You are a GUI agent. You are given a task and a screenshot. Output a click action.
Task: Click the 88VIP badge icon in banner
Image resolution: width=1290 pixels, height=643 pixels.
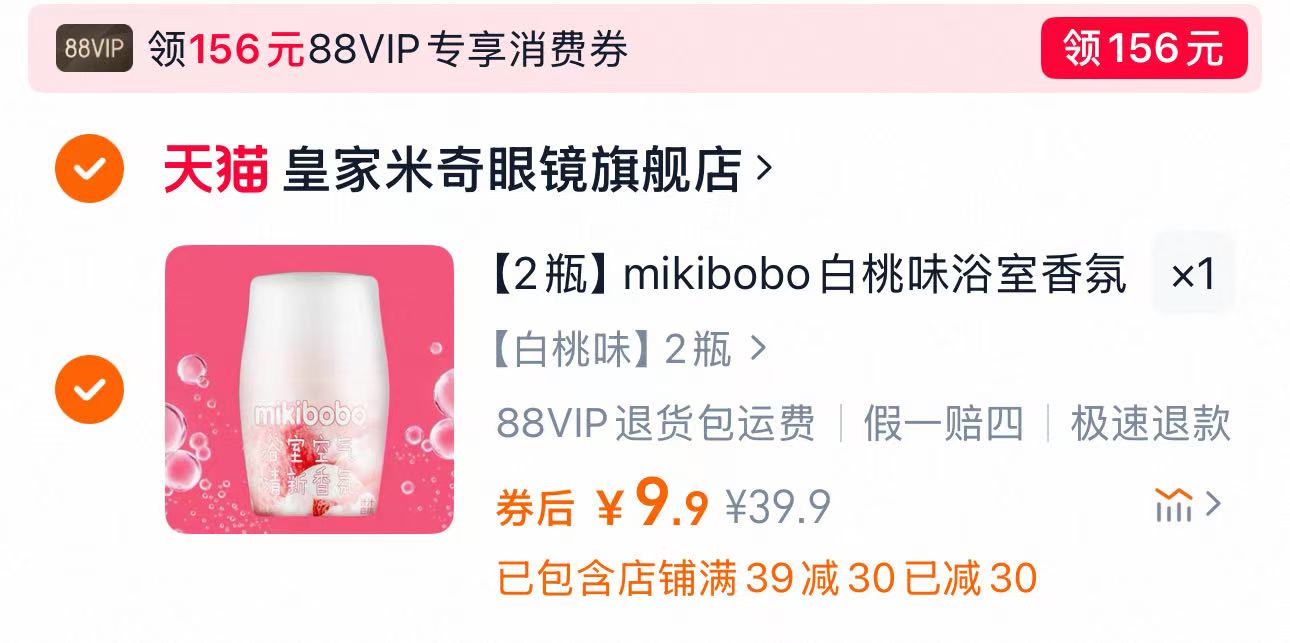pyautogui.click(x=94, y=48)
